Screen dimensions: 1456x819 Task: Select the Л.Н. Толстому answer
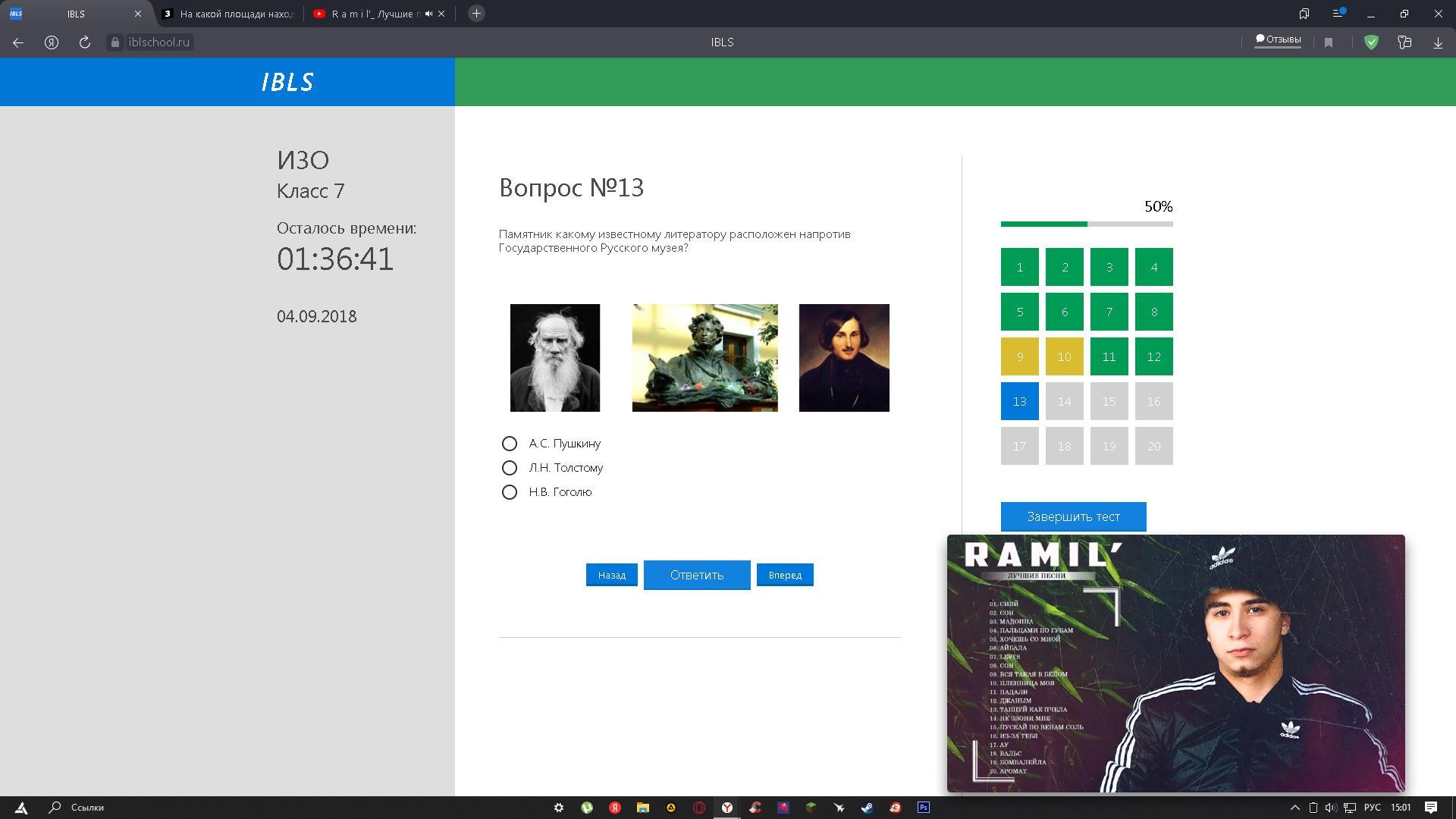(510, 468)
